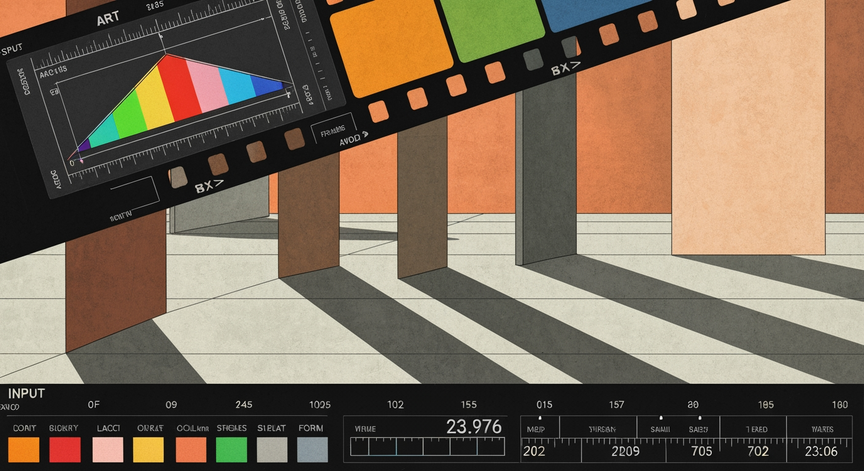Click the timeline value 702
Viewport: 864px width, 471px height.
click(758, 452)
